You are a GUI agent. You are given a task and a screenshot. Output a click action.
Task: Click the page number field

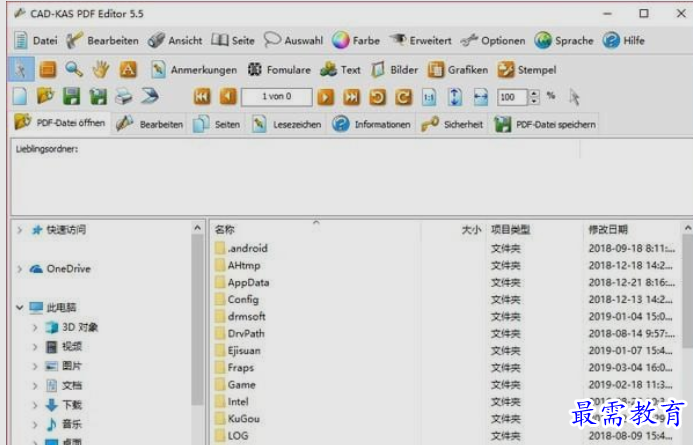(277, 97)
